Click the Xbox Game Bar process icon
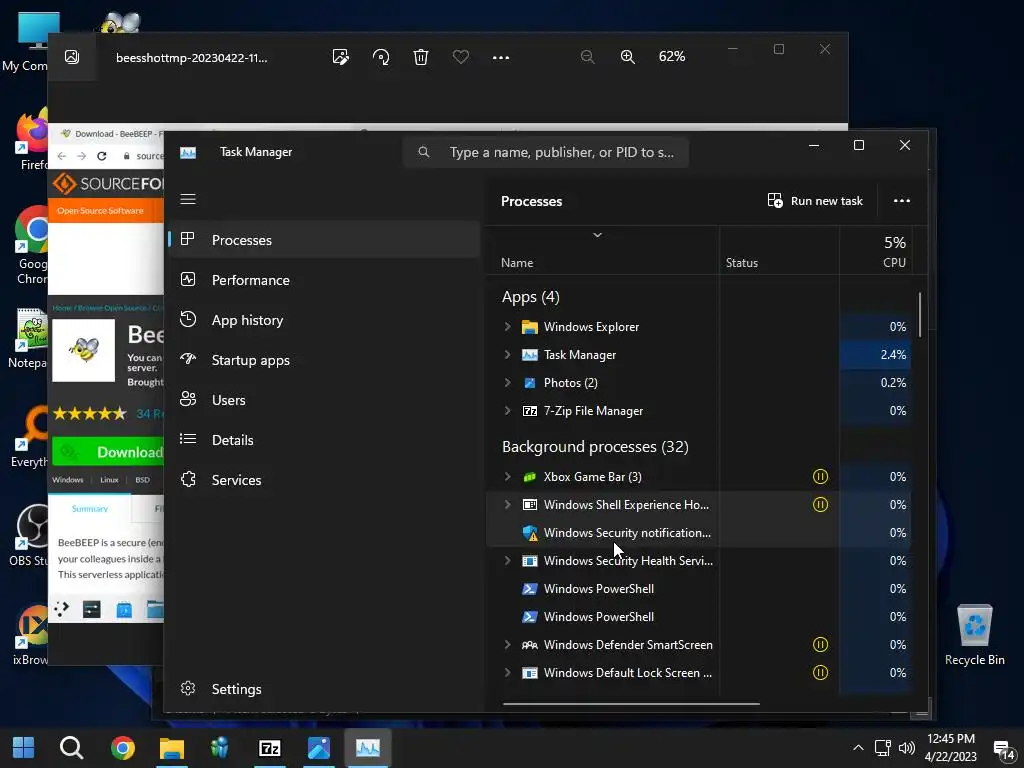 click(x=530, y=477)
